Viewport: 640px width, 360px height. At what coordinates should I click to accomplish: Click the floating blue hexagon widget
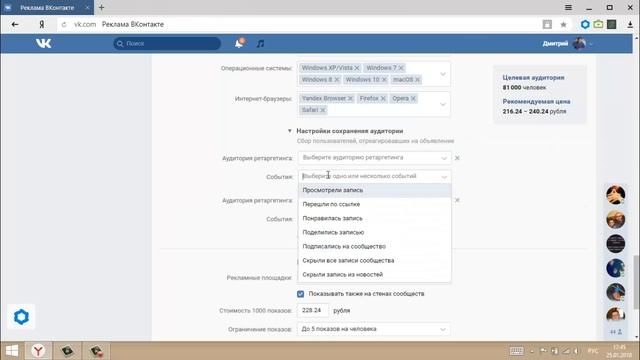coord(21,317)
